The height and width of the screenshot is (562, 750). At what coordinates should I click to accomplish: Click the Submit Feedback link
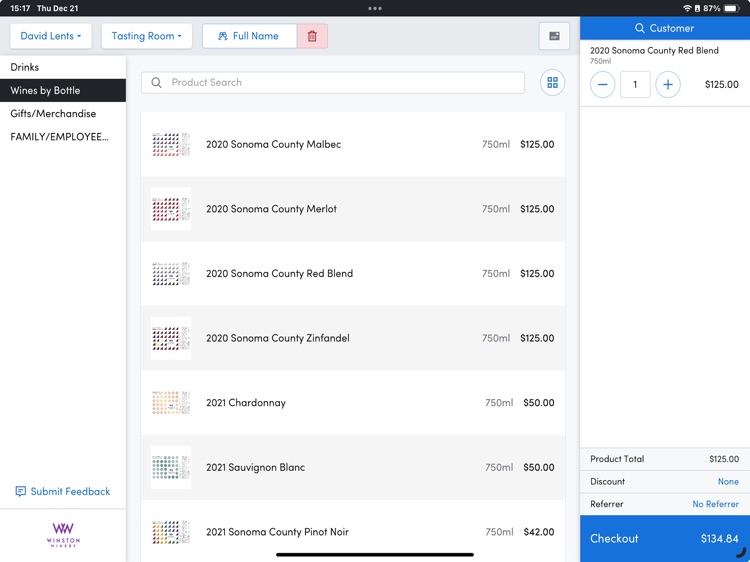[x=63, y=491]
